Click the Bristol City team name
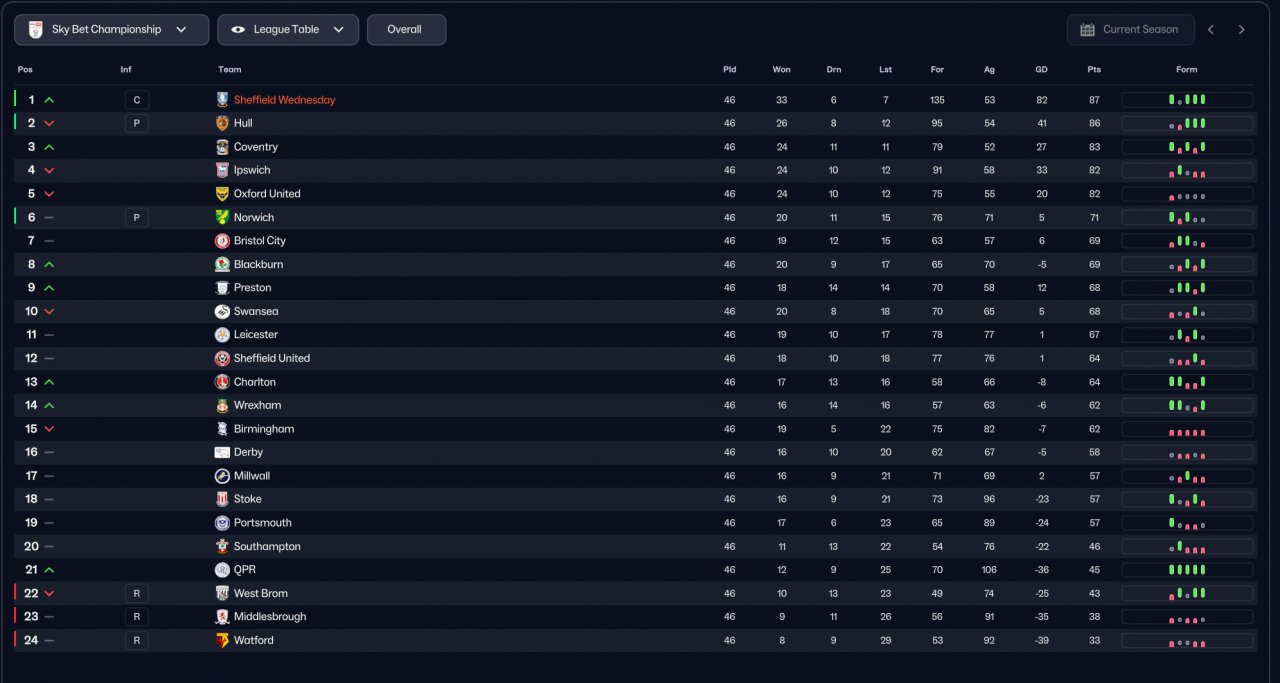 click(260, 241)
